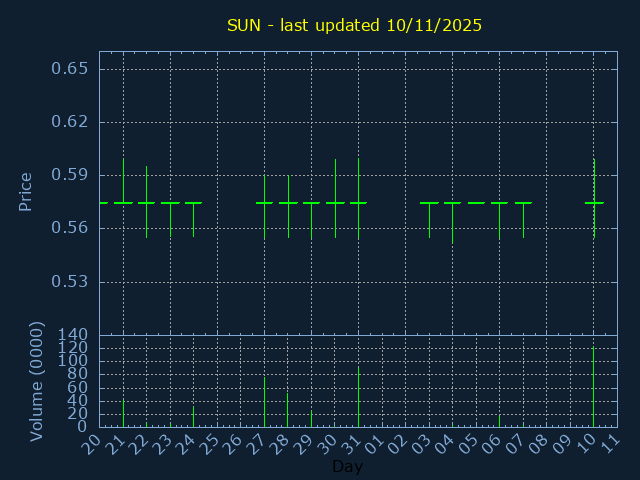
Task: Click the x-axis date label 25
Action: coord(211,443)
